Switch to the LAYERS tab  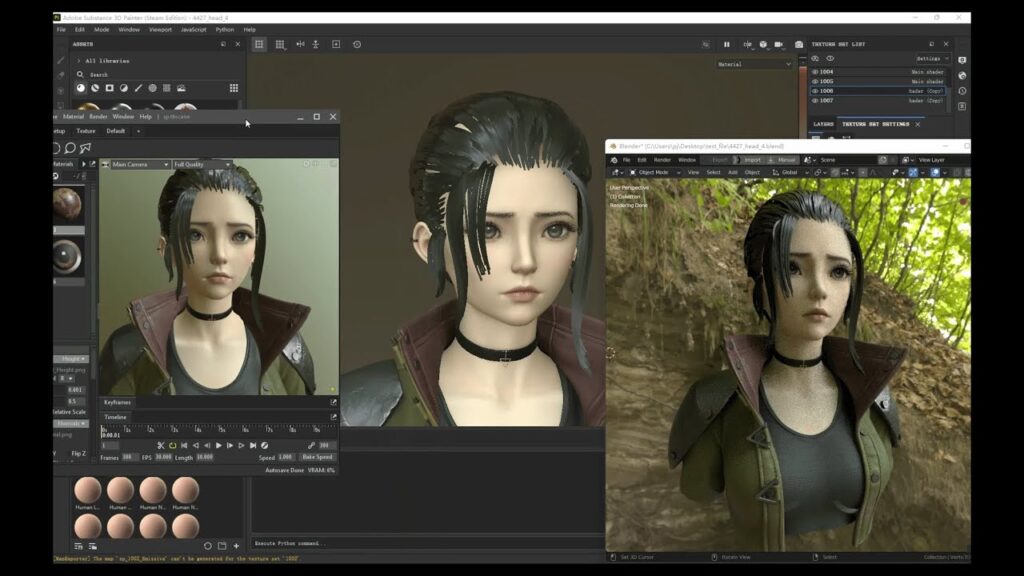click(x=823, y=124)
